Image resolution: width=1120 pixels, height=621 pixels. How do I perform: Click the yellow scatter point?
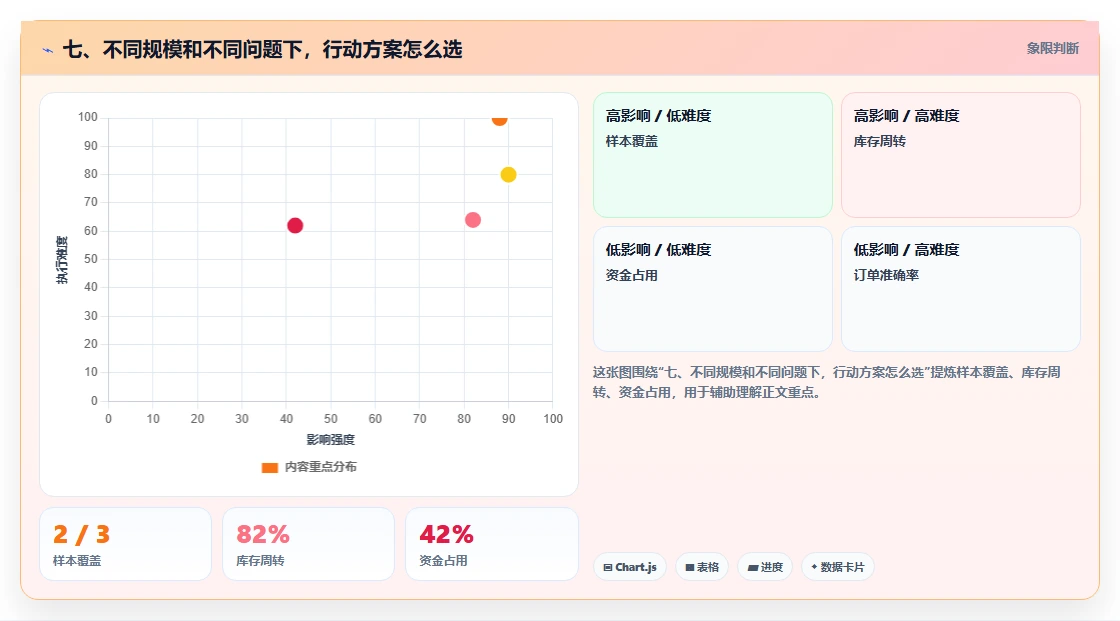coord(508,174)
